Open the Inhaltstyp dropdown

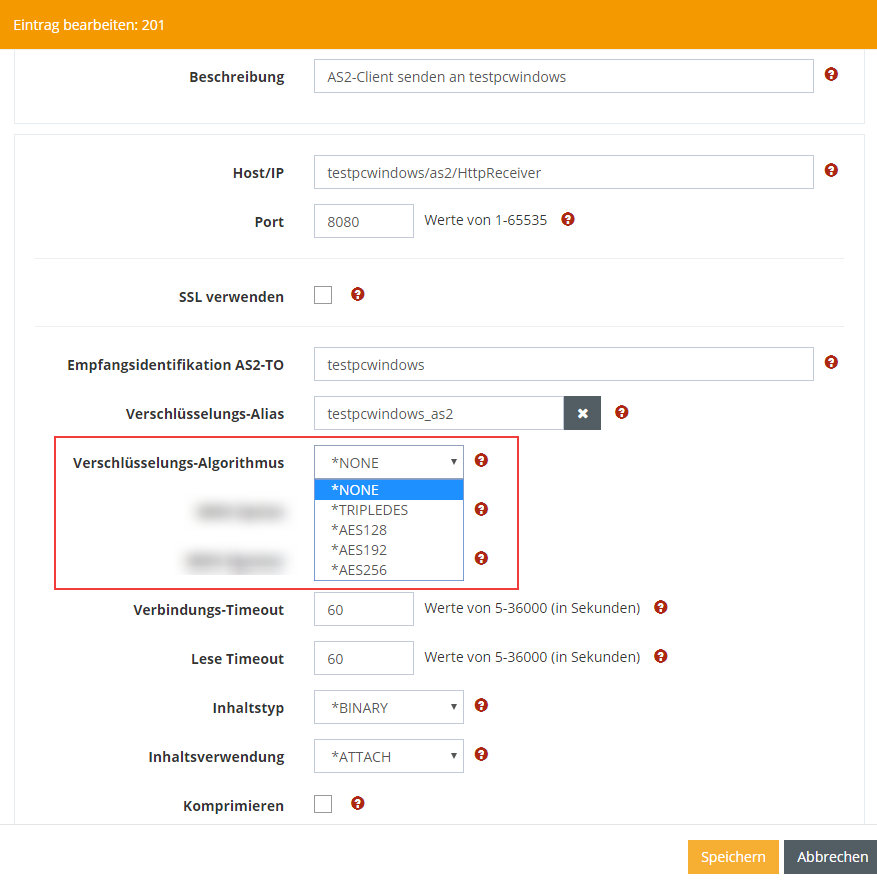(389, 707)
